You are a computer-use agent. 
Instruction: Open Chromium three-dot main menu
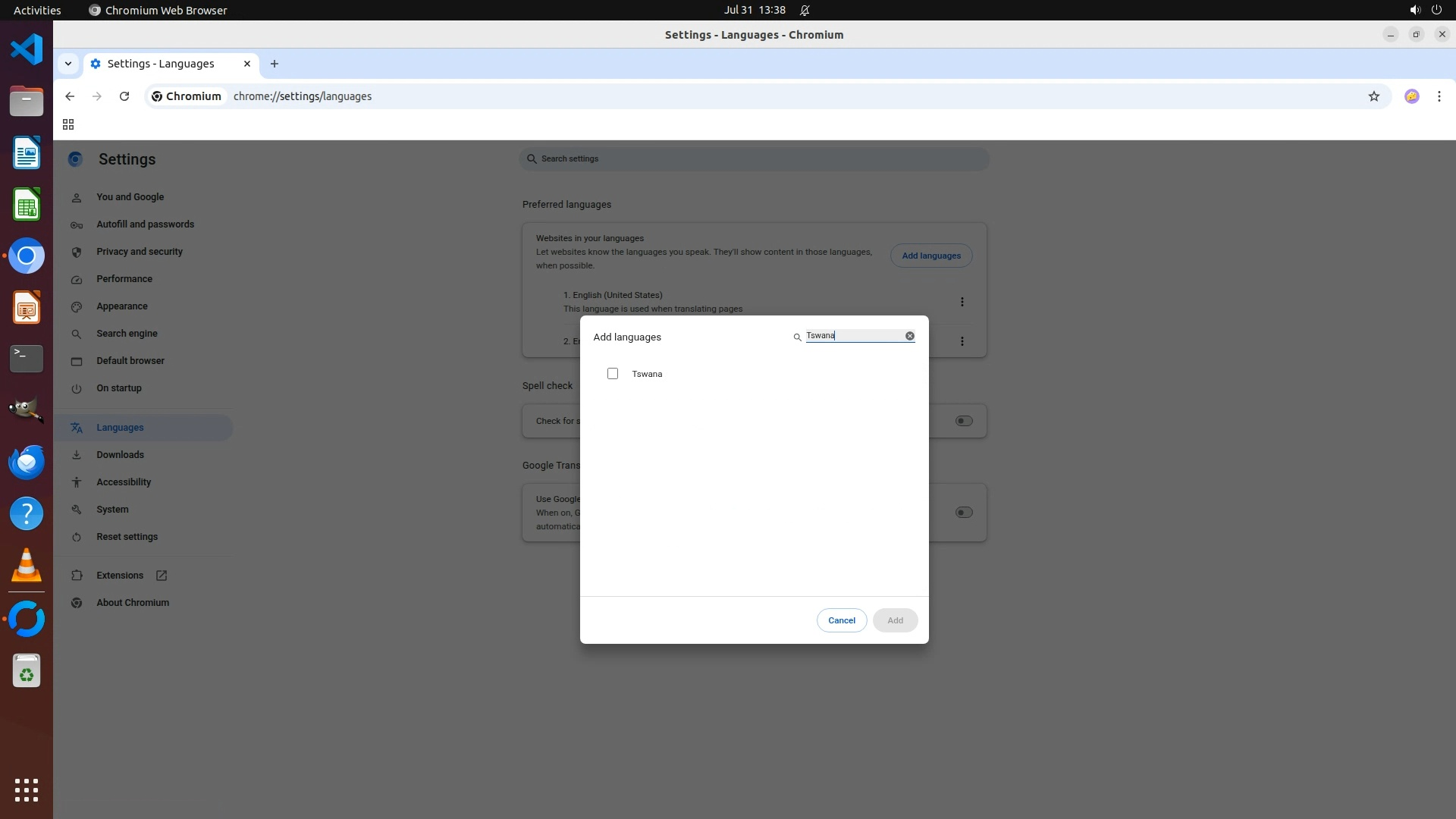pyautogui.click(x=1439, y=96)
